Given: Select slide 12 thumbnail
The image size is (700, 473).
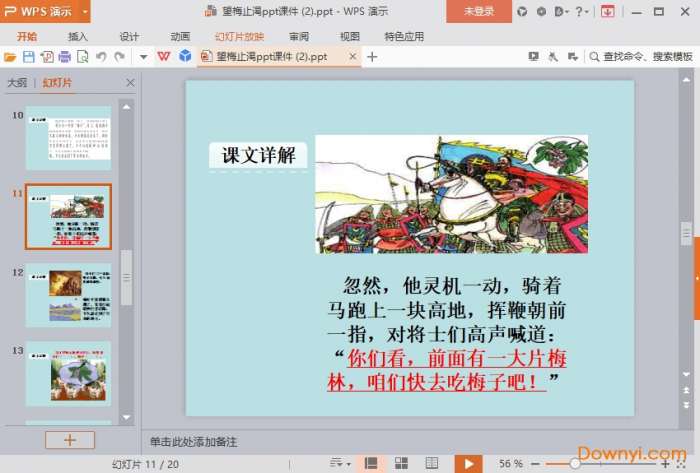Looking at the screenshot, I should pos(68,295).
